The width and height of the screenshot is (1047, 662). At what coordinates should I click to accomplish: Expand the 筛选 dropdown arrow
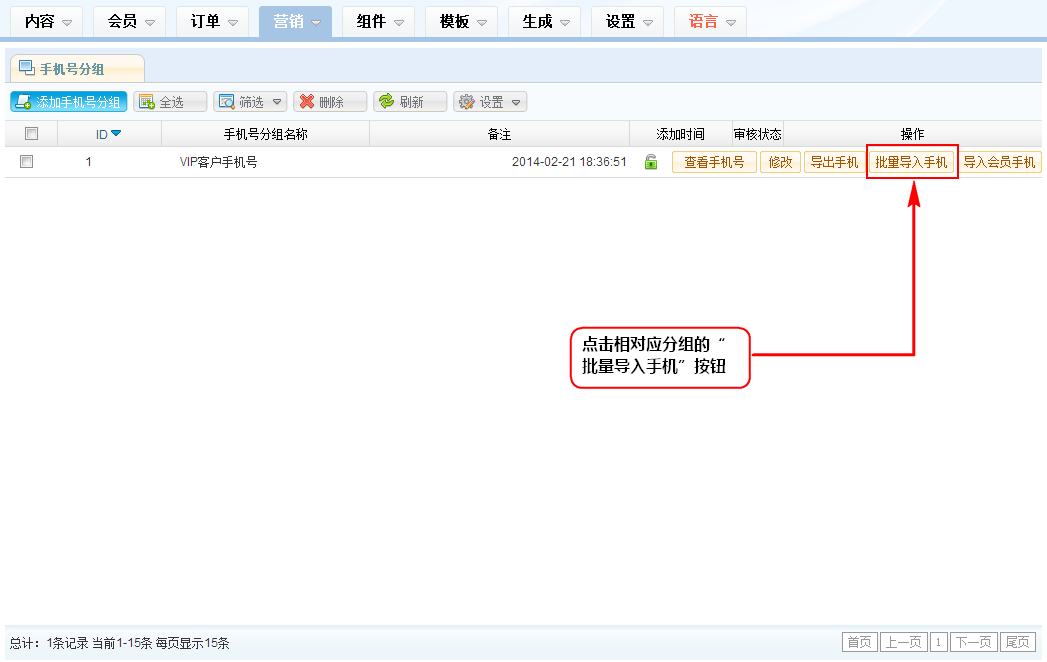(x=276, y=102)
